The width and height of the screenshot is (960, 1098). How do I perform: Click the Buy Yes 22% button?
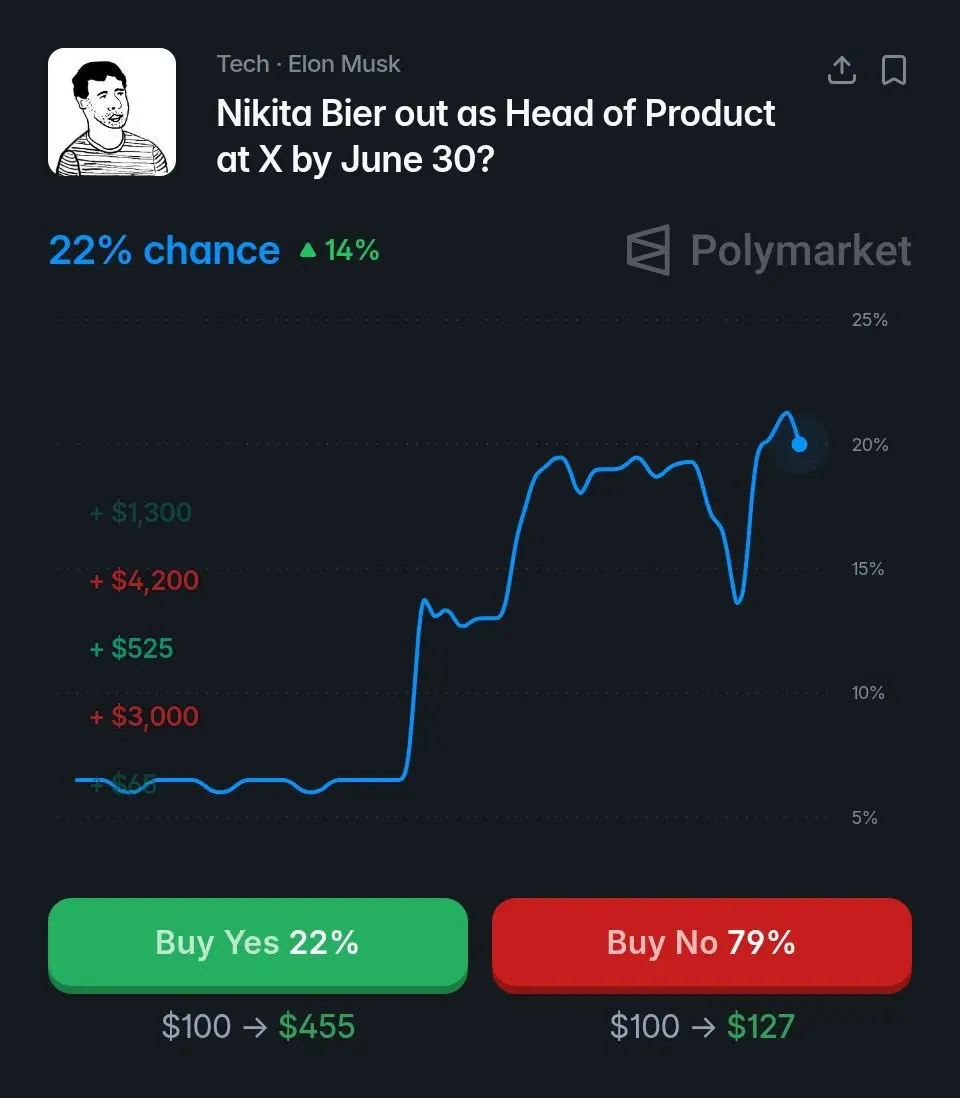(x=258, y=944)
